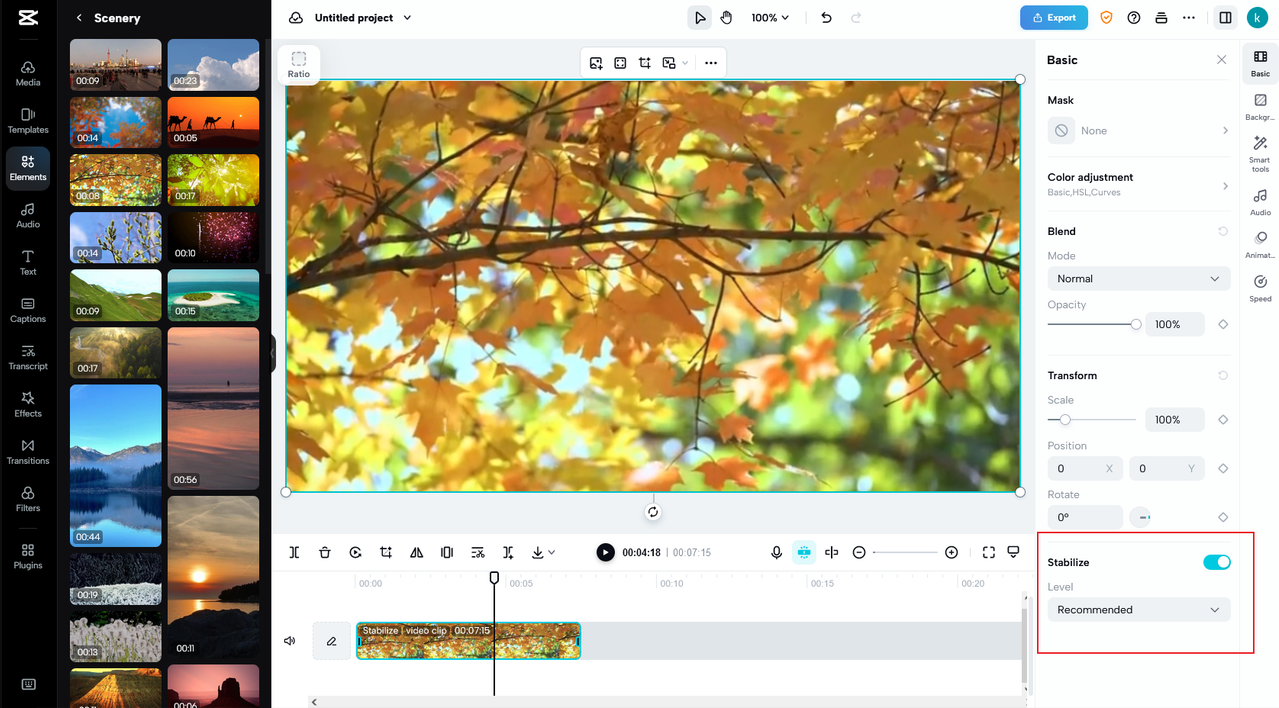Click the Scale slider handle
This screenshot has width=1279, height=708.
[x=1065, y=420]
